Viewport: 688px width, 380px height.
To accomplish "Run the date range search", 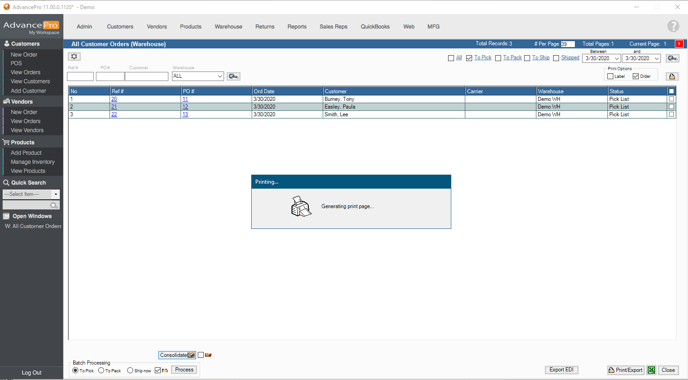I will click(672, 58).
